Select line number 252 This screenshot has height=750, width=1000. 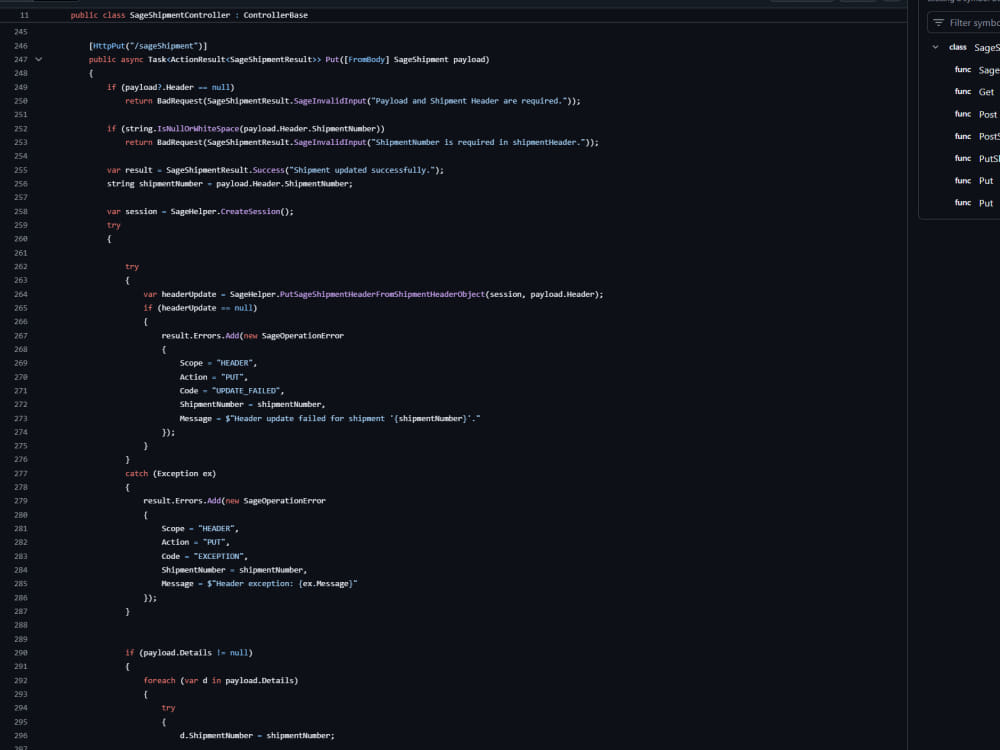click(x=21, y=129)
